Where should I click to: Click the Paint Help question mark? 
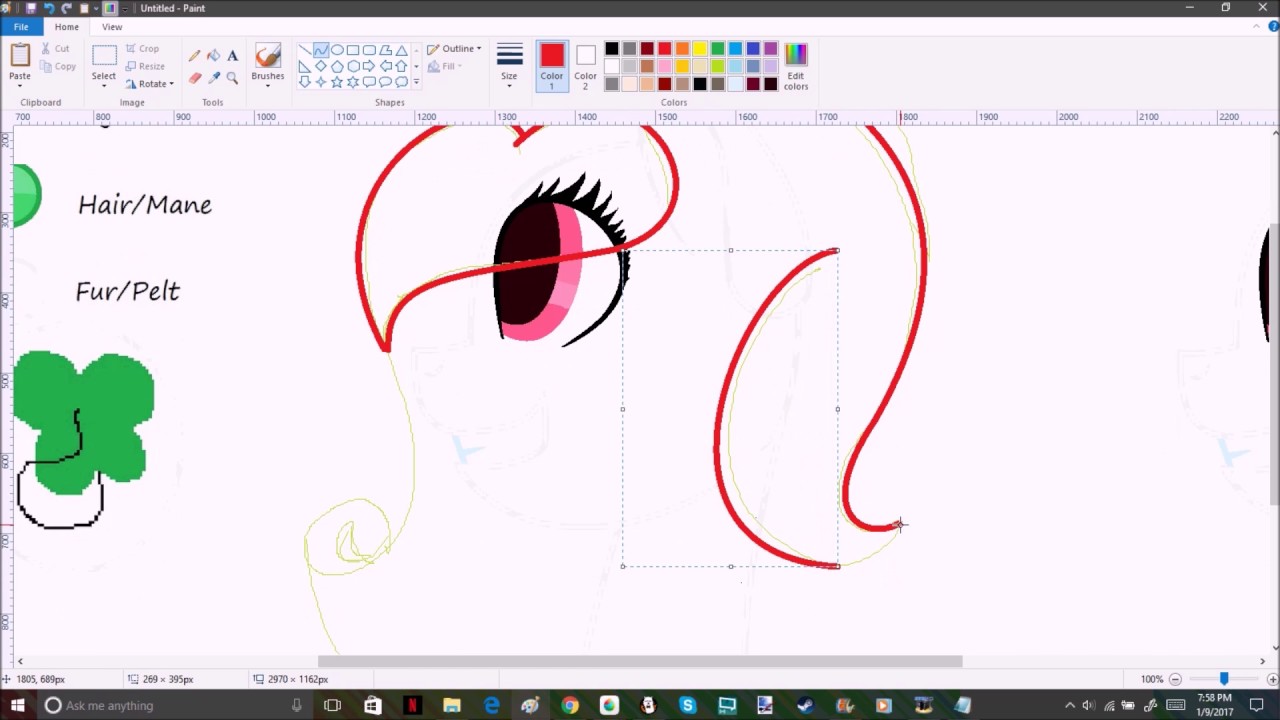click(x=1272, y=27)
